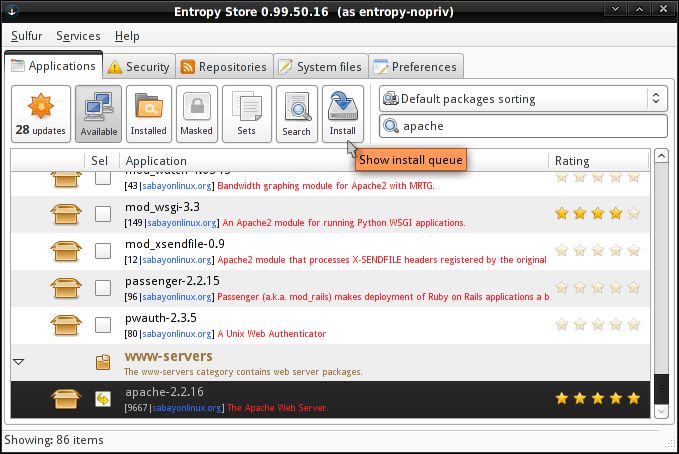Click the mod_wsgi-3.3 package box icon
The height and width of the screenshot is (454, 679).
tap(66, 214)
